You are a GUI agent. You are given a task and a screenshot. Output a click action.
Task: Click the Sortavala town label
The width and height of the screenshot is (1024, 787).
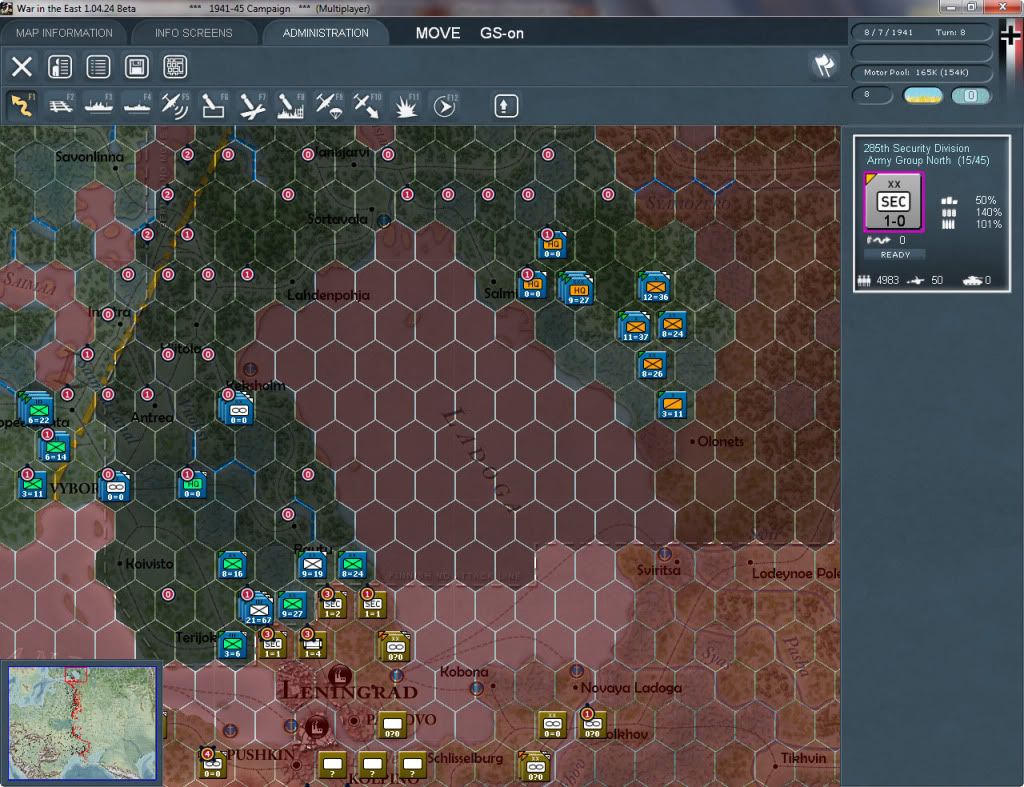click(x=338, y=219)
